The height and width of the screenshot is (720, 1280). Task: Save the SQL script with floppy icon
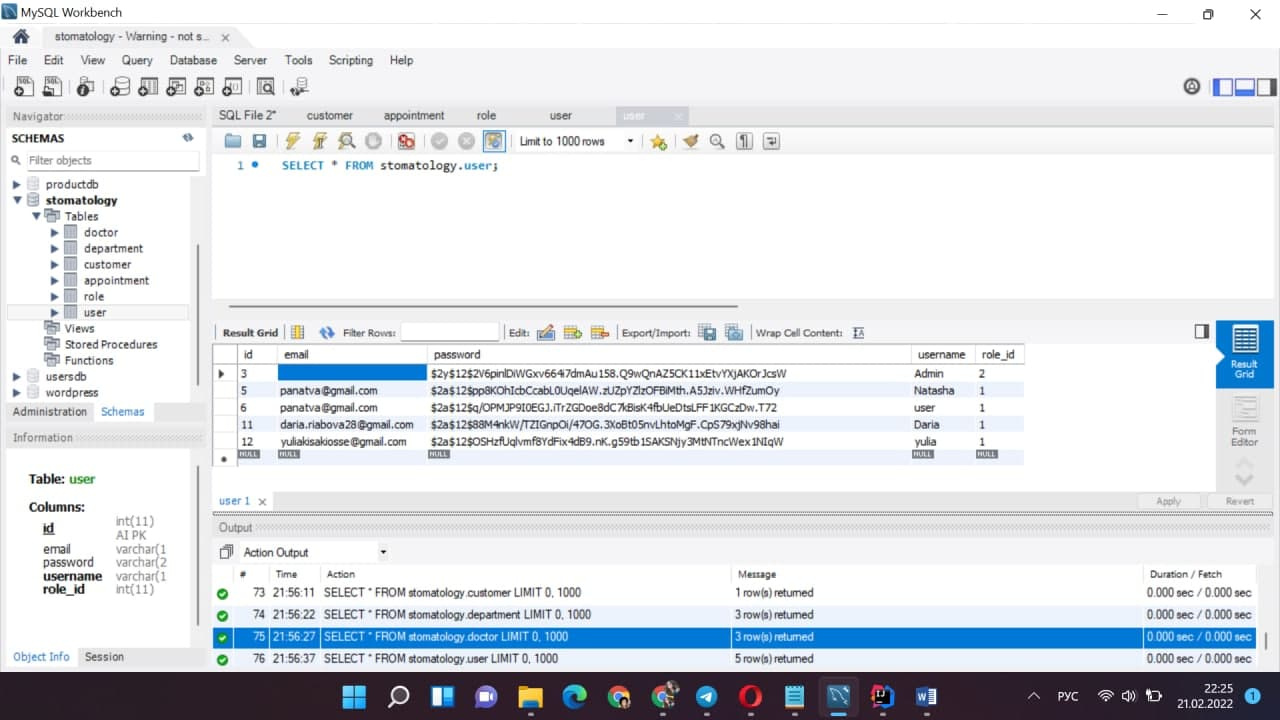259,141
